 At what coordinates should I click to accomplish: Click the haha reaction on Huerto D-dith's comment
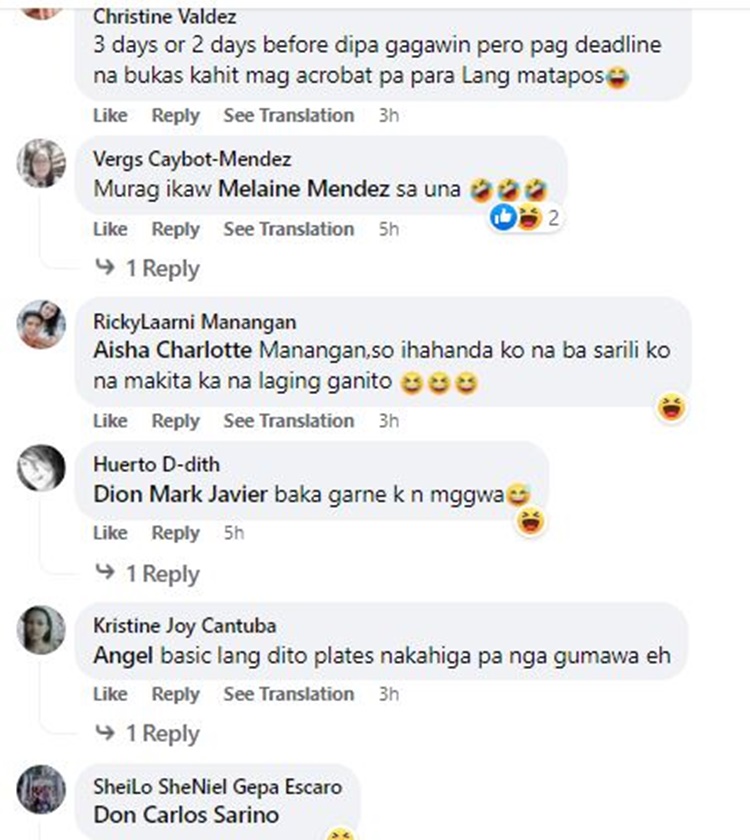tap(530, 521)
